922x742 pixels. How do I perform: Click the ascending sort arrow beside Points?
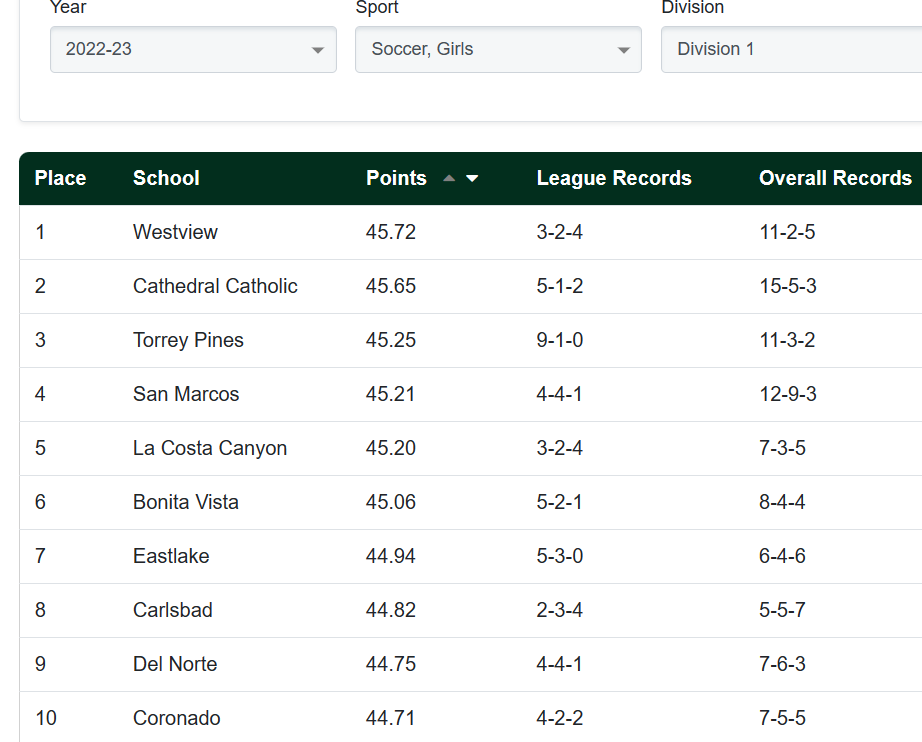pos(449,178)
